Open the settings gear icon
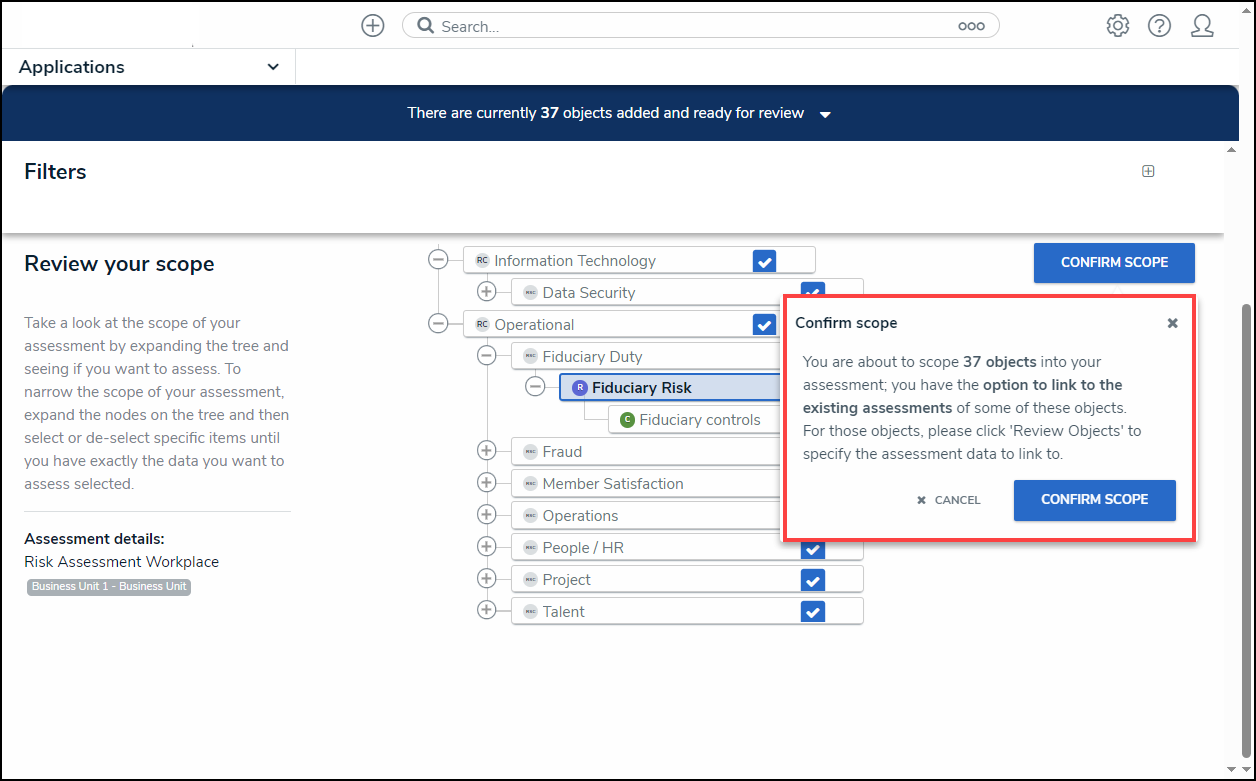This screenshot has width=1256, height=781. (1117, 26)
